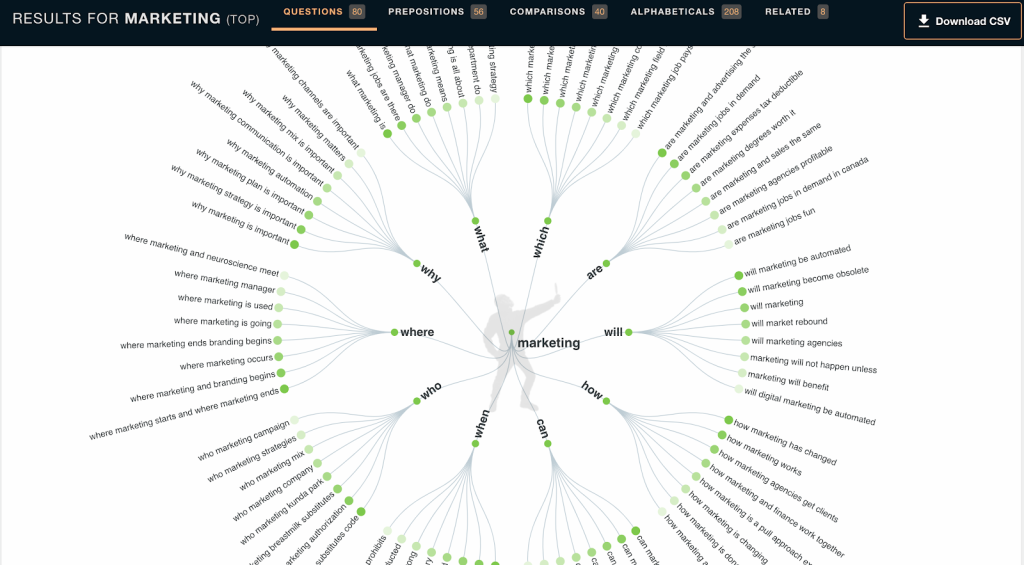The height and width of the screenshot is (565, 1024).
Task: Select the Questions tab
Action: point(324,12)
